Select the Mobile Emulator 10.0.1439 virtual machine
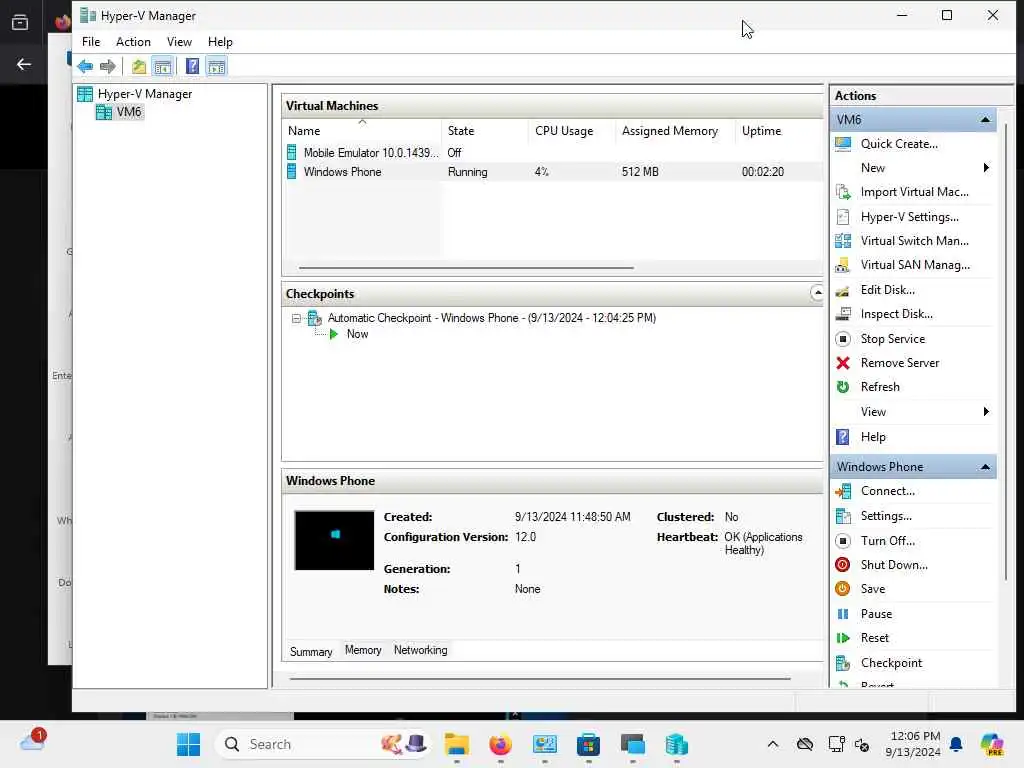Screen dimensions: 1024x768 tap(554, 153)
